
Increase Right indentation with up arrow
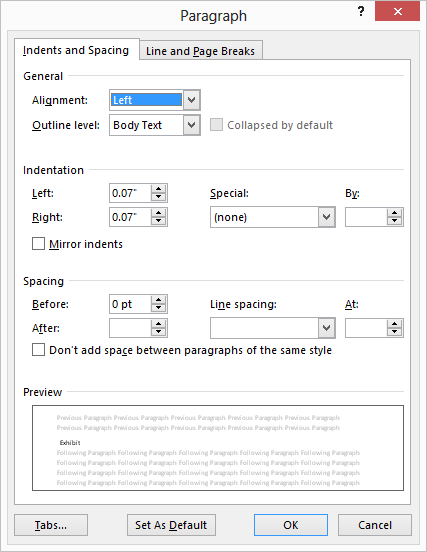[x=158, y=213]
